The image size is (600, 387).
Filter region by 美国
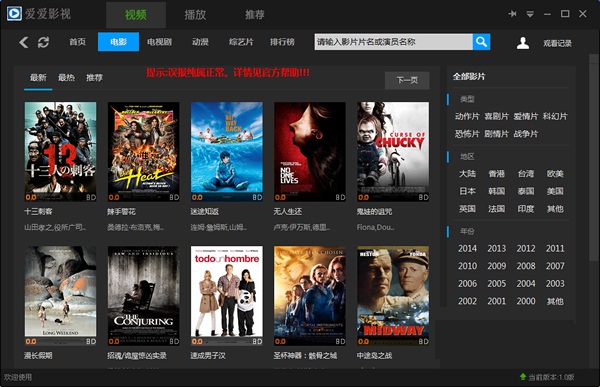point(555,191)
